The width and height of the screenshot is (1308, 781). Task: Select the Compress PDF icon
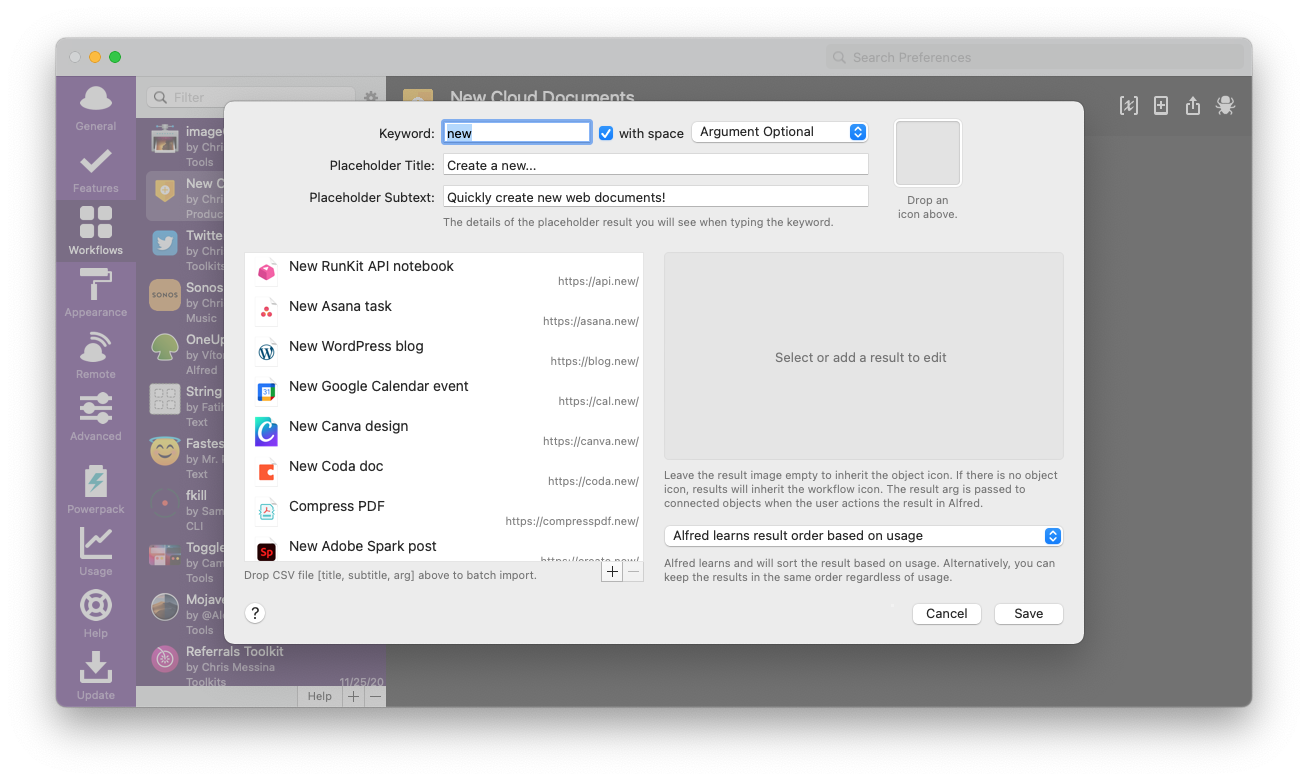click(x=266, y=512)
